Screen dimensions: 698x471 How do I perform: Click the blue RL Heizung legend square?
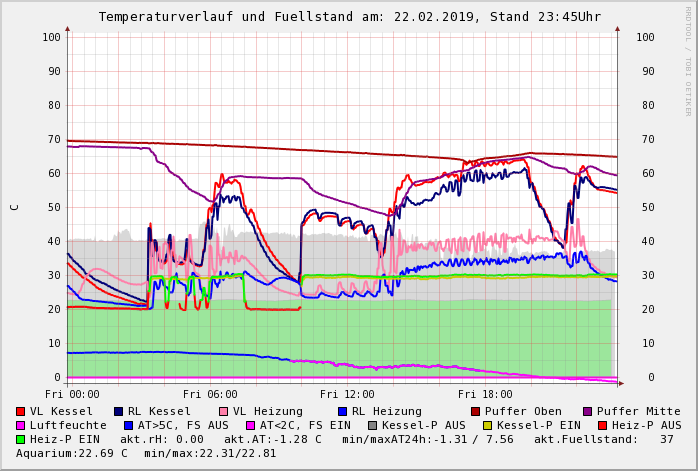(x=342, y=411)
